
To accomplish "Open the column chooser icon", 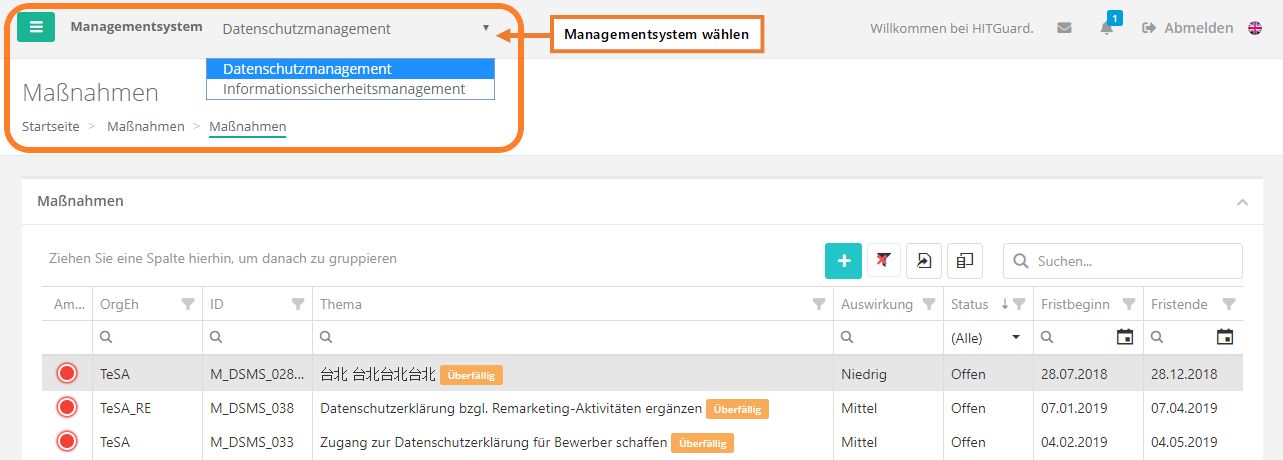I will [x=964, y=260].
